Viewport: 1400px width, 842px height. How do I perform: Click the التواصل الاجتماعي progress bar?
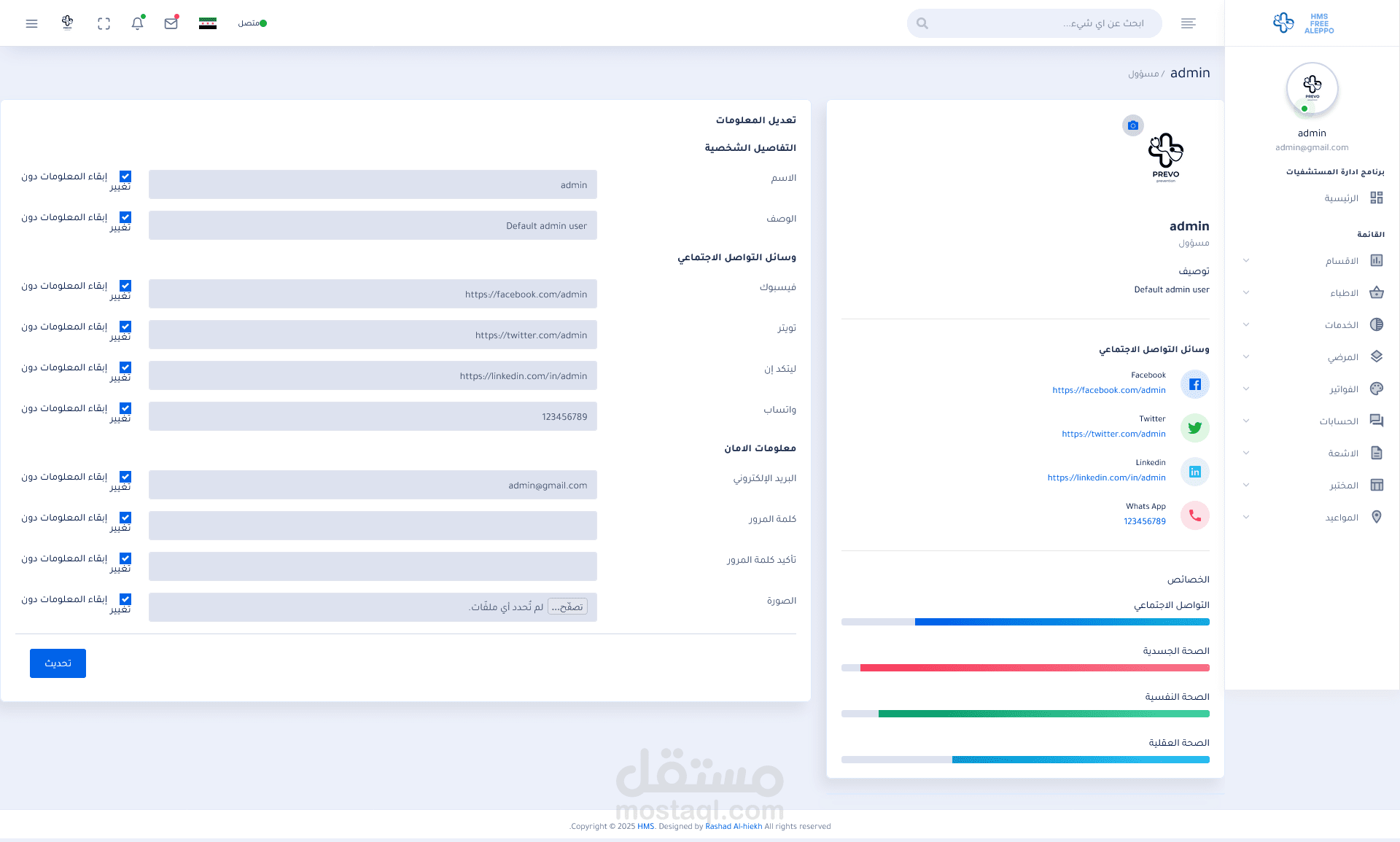click(x=1024, y=622)
